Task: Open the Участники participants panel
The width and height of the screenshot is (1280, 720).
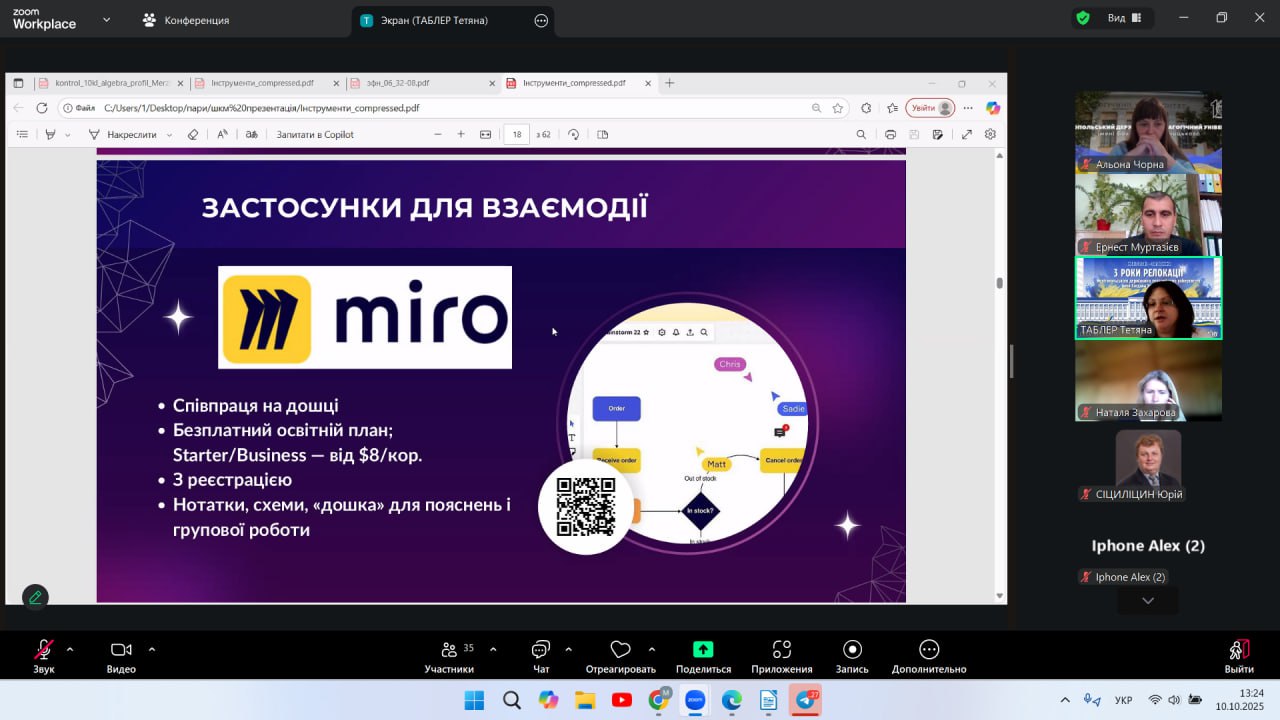Action: click(x=449, y=650)
